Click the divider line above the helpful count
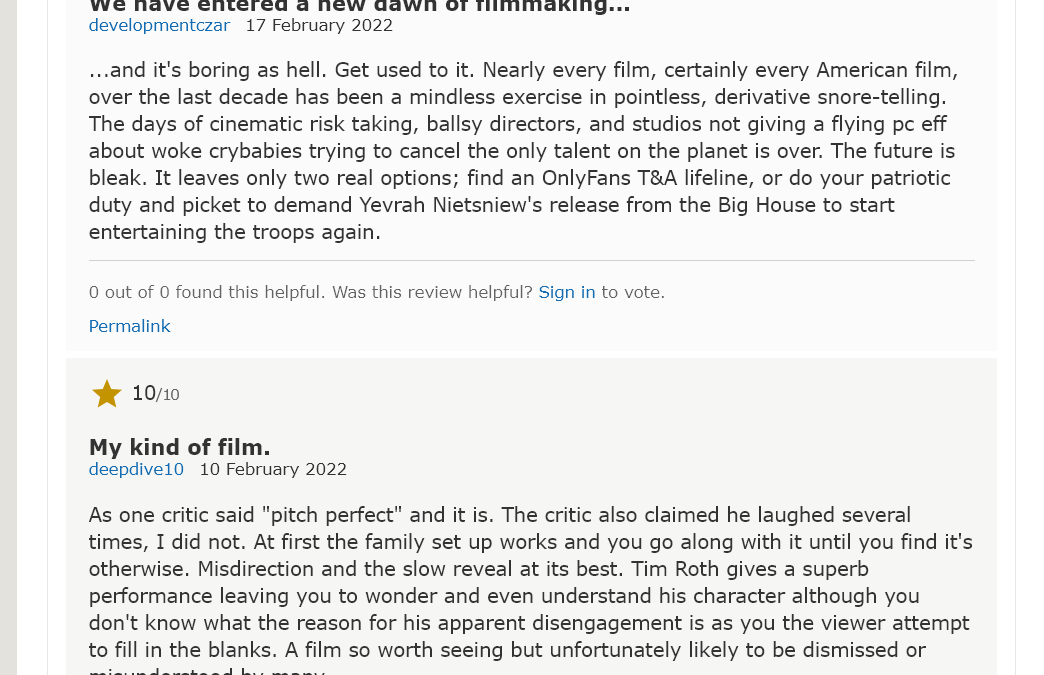This screenshot has width=1044, height=675. (x=531, y=260)
